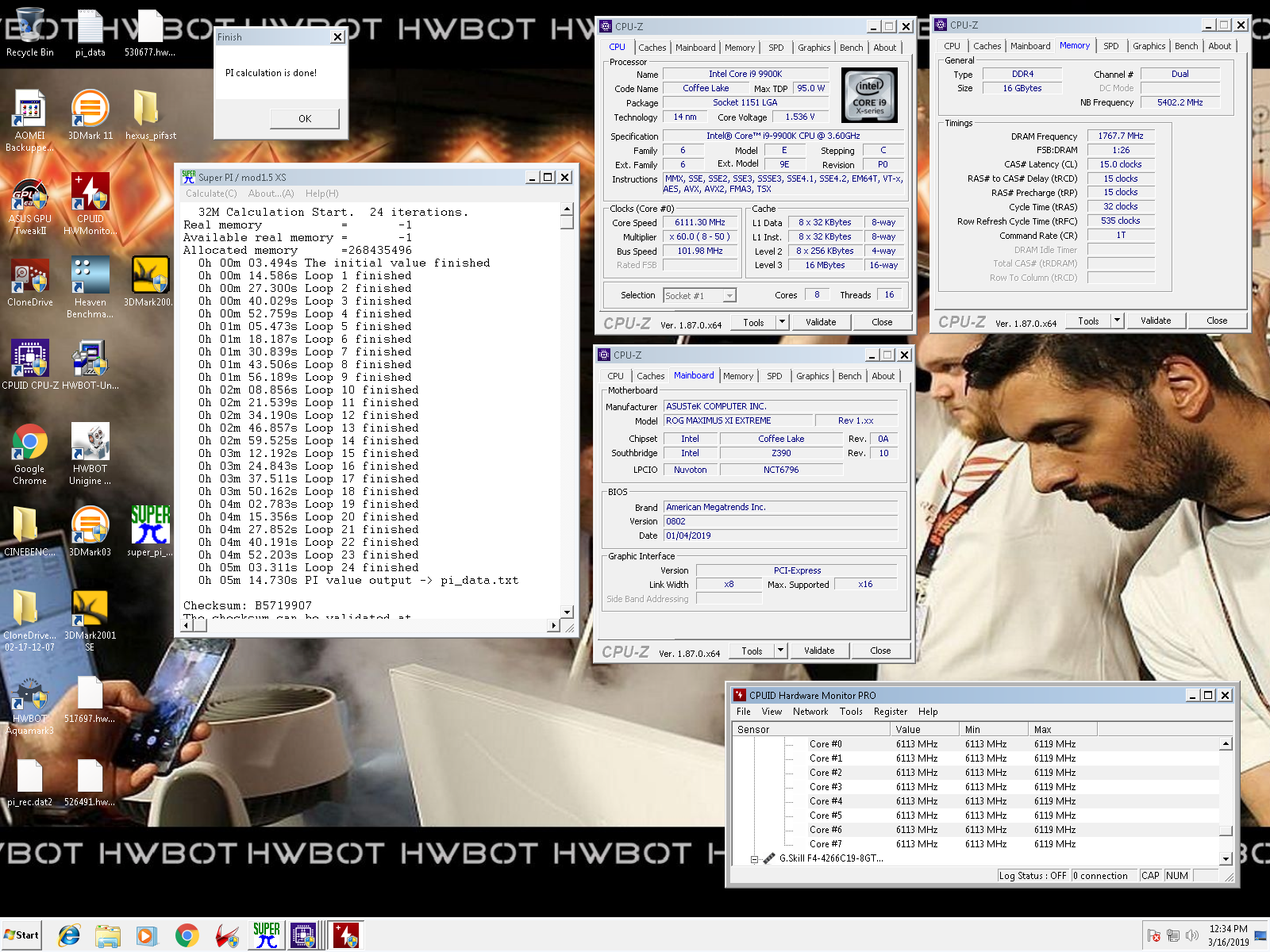Viewport: 1270px width, 952px height.
Task: Select Bench tab in the Mainboard CPU-Z window
Action: pyautogui.click(x=849, y=376)
